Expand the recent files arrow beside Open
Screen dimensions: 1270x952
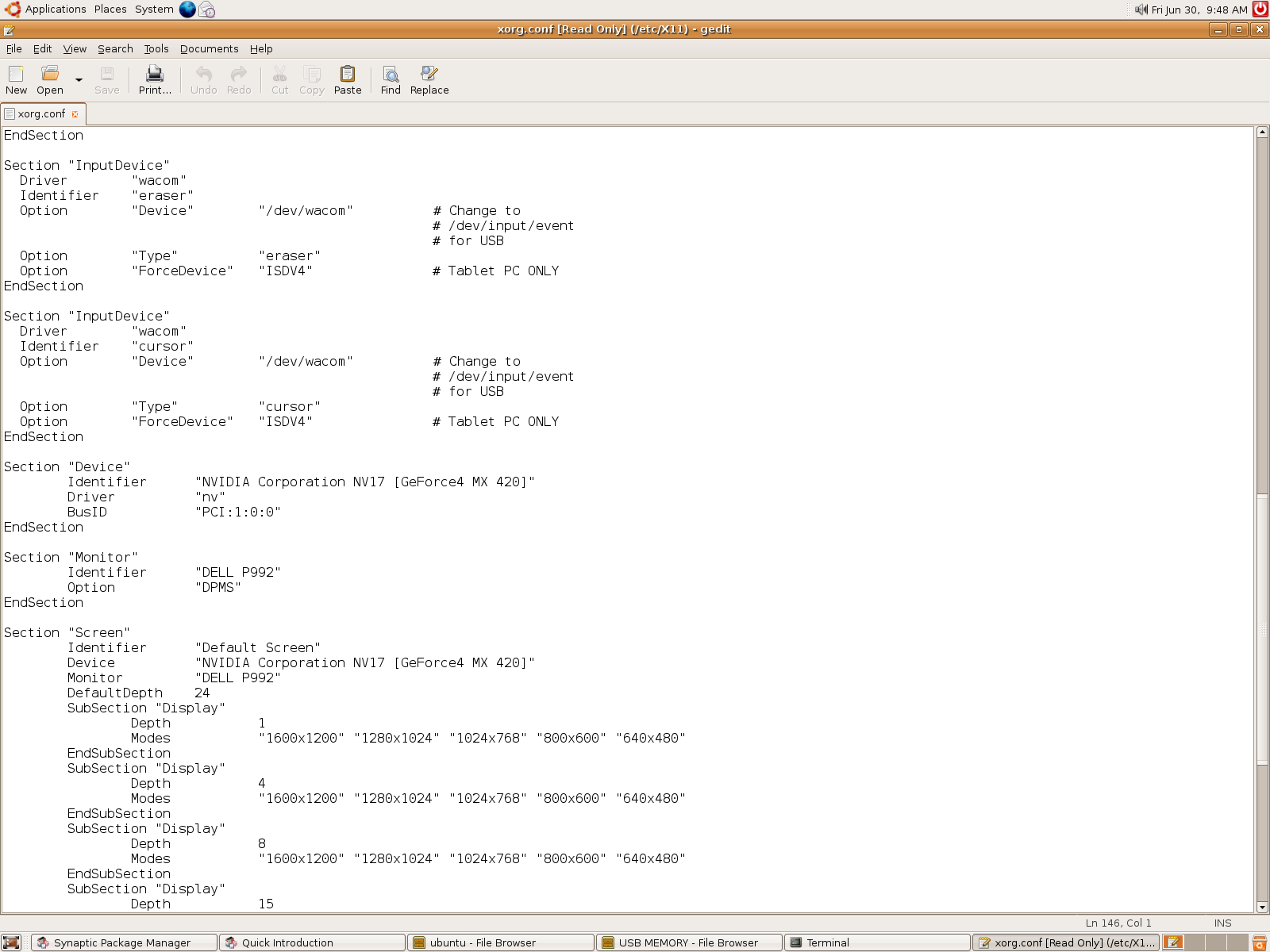coord(79,80)
